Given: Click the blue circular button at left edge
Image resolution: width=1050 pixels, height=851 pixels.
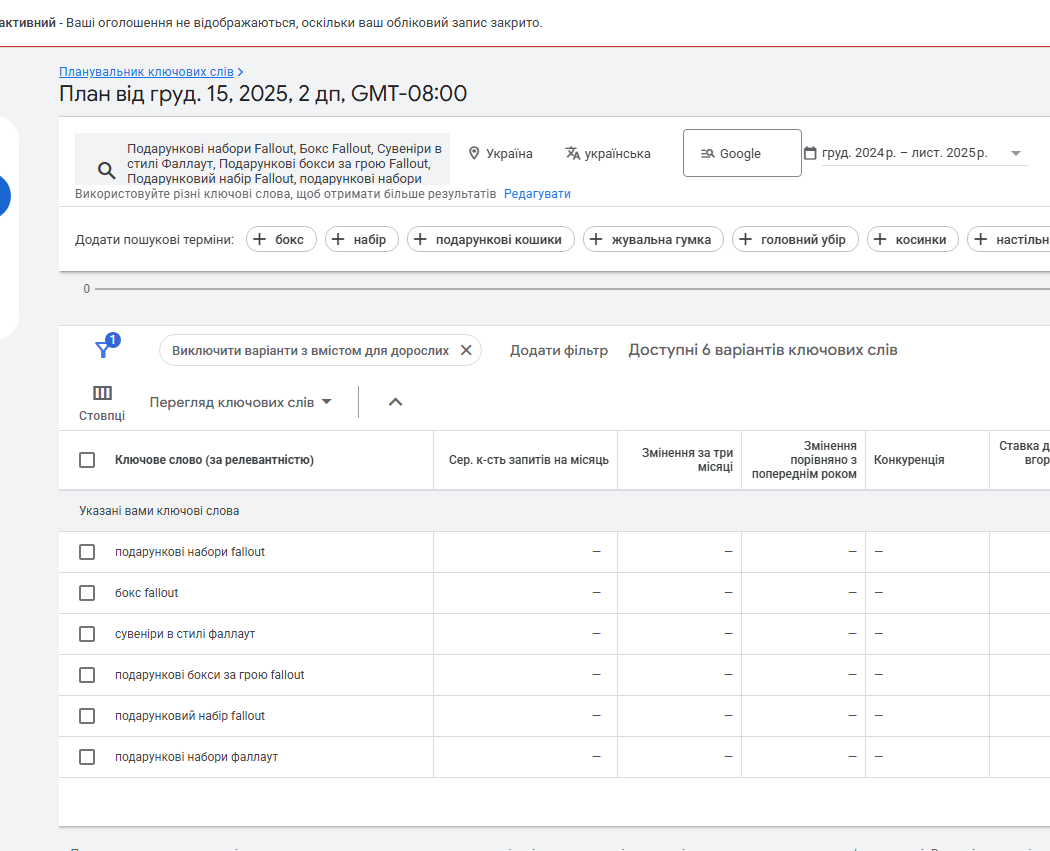Looking at the screenshot, I should (3, 196).
